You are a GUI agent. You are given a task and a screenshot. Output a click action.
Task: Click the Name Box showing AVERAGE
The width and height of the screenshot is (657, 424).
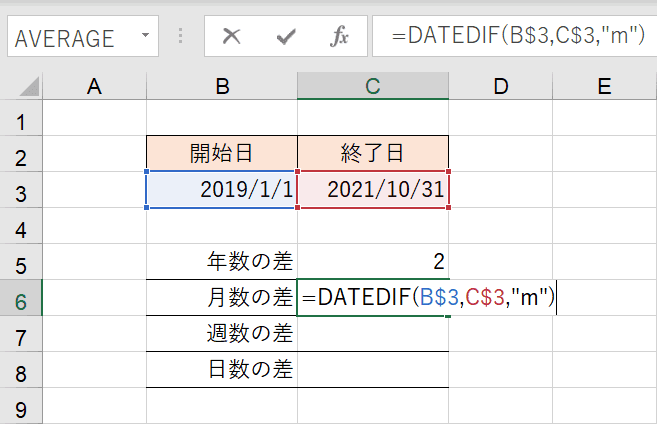pos(83,36)
